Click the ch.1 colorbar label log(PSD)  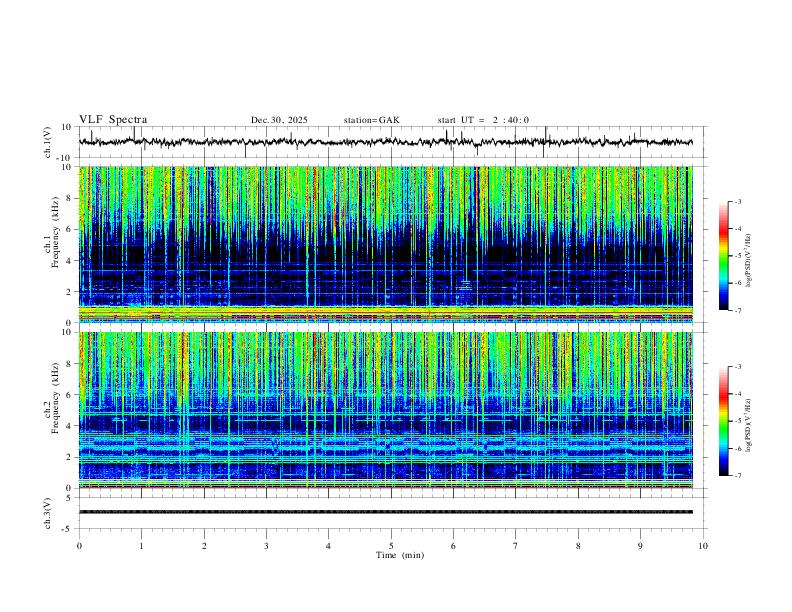[x=748, y=260]
